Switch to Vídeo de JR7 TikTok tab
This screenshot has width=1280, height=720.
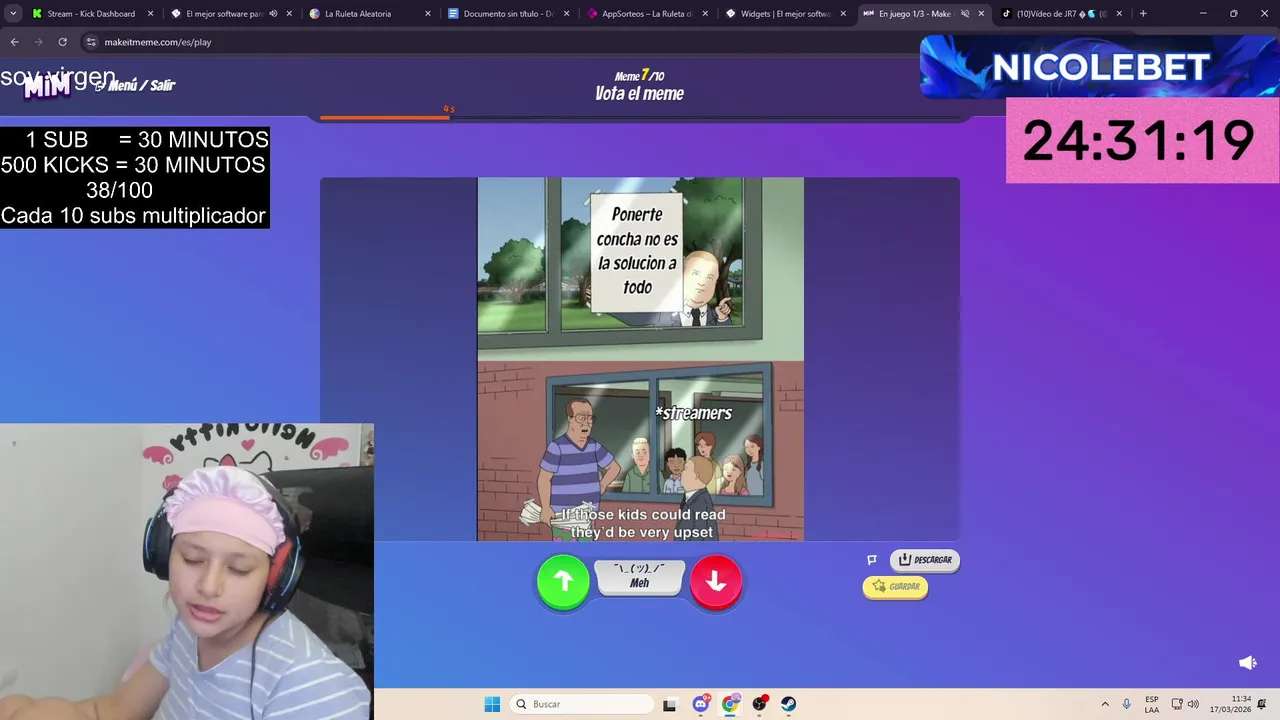(x=1060, y=14)
